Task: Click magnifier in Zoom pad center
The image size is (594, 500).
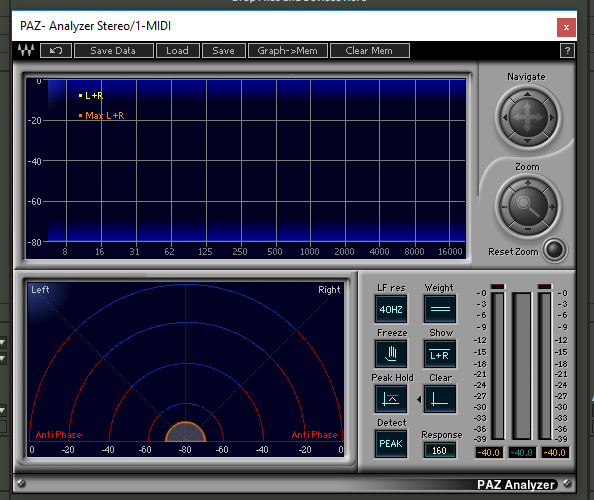Action: (x=528, y=206)
